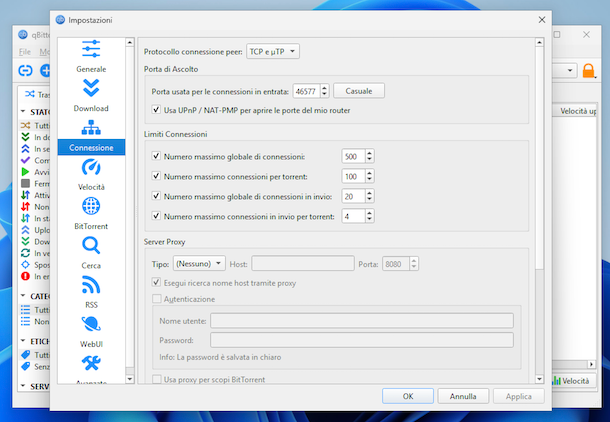Open the 'Protocollo connessione peer' dropdown
Image resolution: width=610 pixels, height=422 pixels.
(x=273, y=51)
